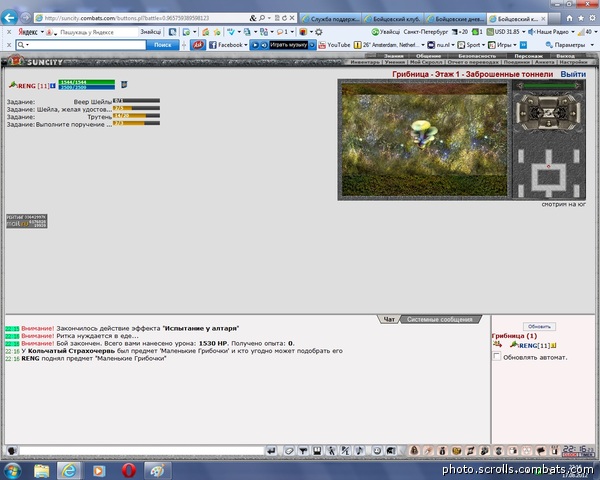Image resolution: width=600 pixels, height=480 pixels.
Task: Click the Facebook toolbar icon
Action: (x=213, y=45)
